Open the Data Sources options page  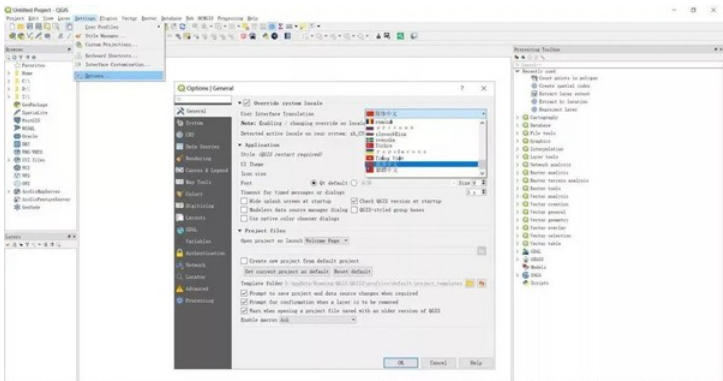[x=203, y=147]
